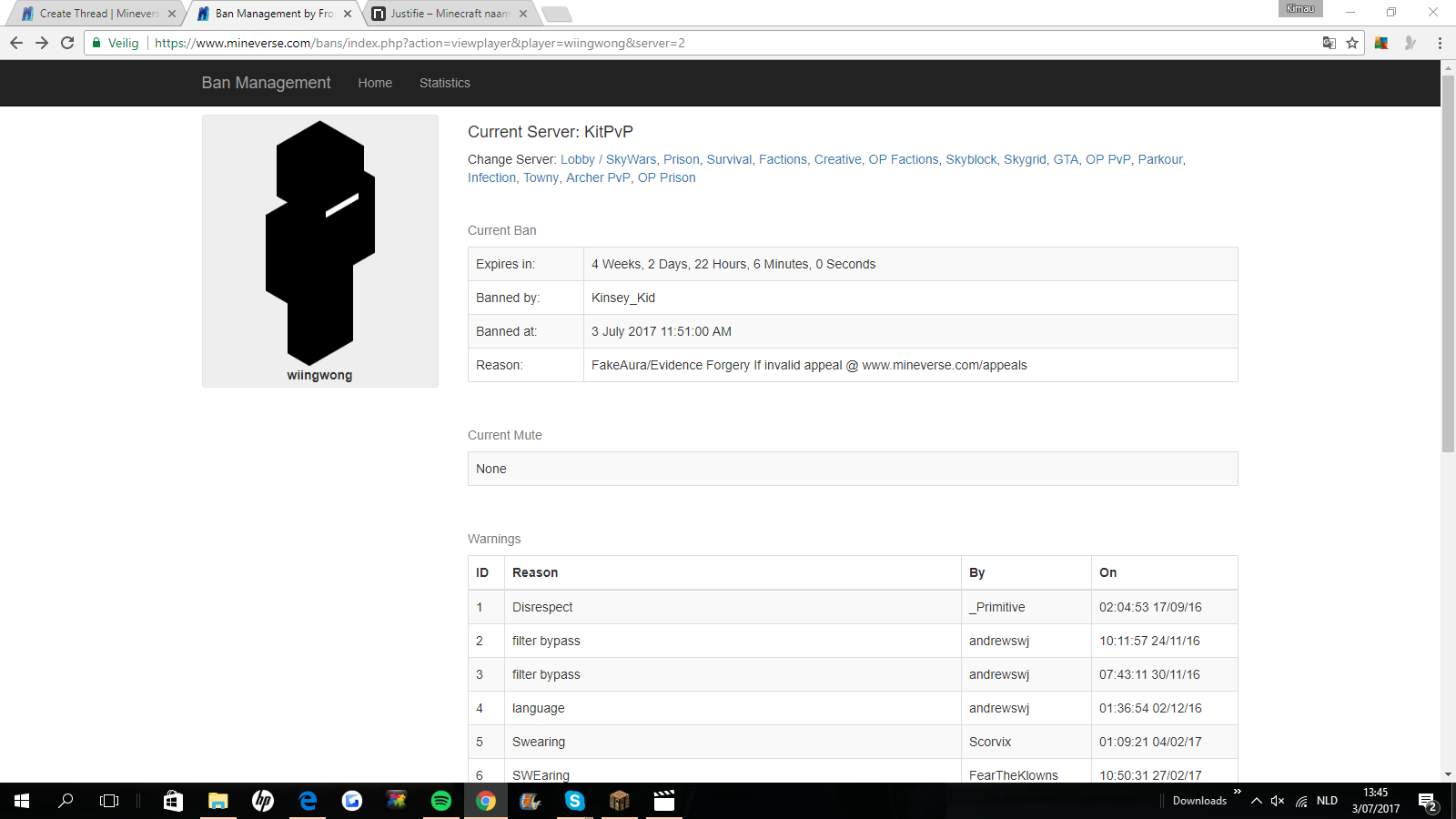Screen dimensions: 1456x819
Task: Open the Statistics navbar item
Action: coord(445,83)
